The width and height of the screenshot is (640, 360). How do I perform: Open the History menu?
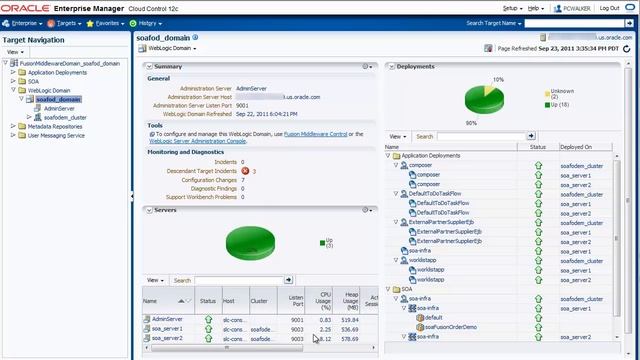[146, 24]
